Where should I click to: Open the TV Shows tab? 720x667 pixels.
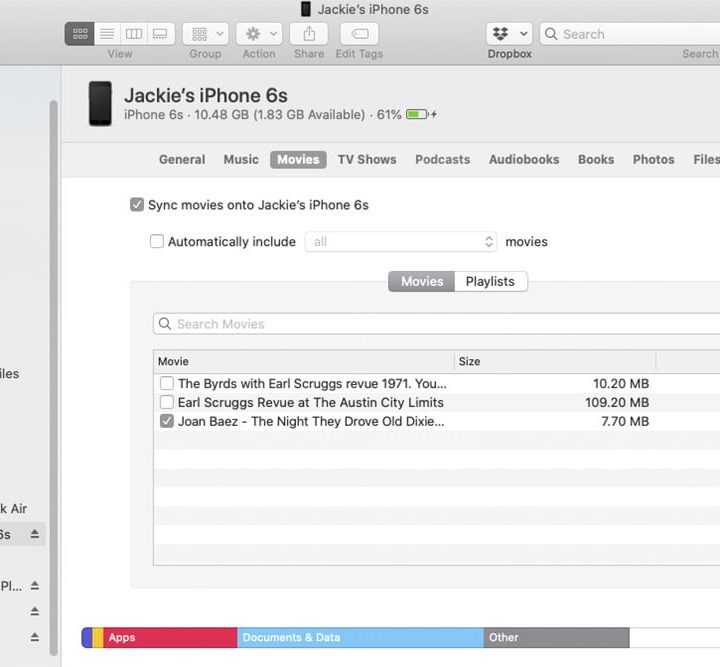pos(366,159)
